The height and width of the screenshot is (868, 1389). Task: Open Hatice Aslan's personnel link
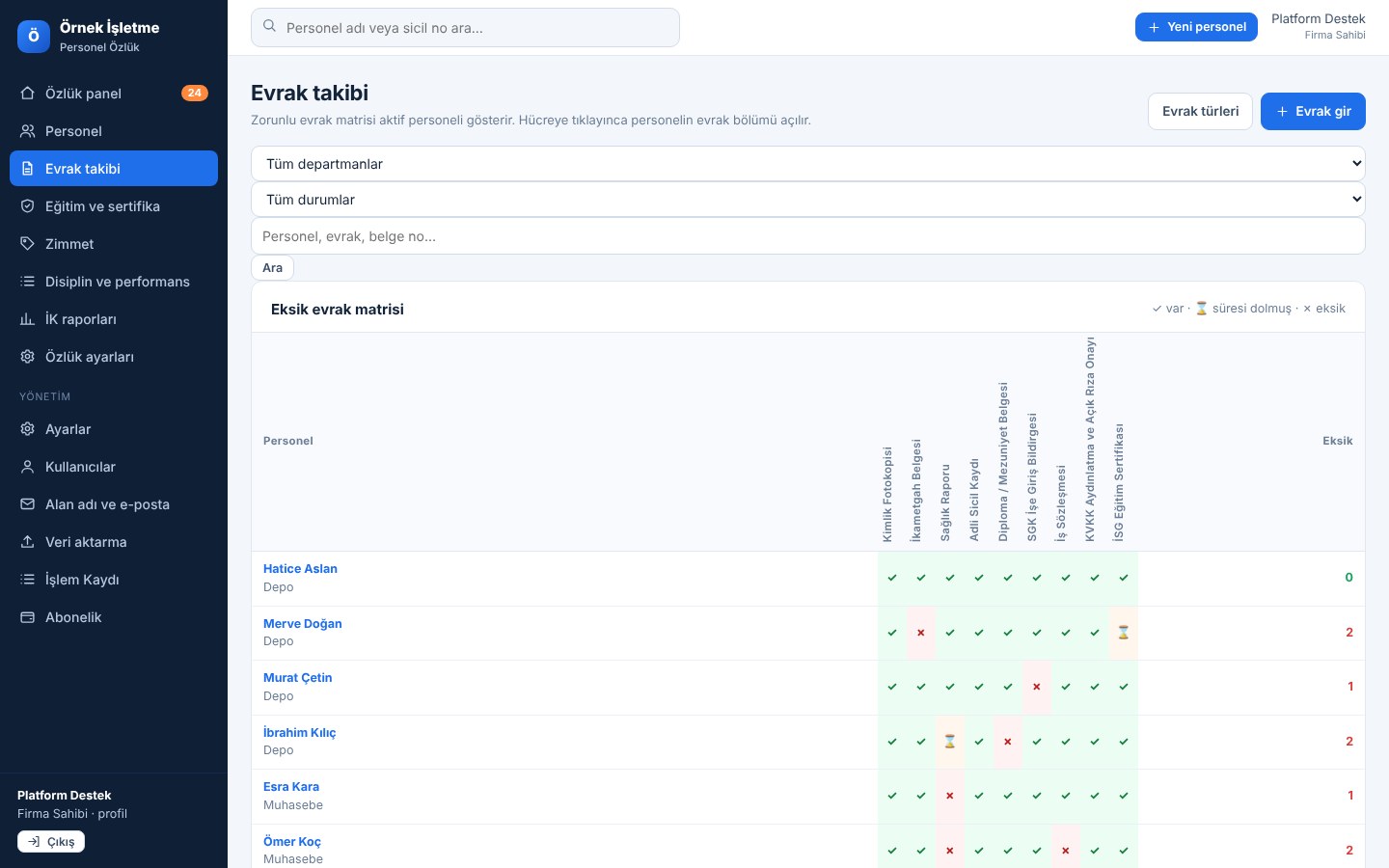[x=300, y=569]
